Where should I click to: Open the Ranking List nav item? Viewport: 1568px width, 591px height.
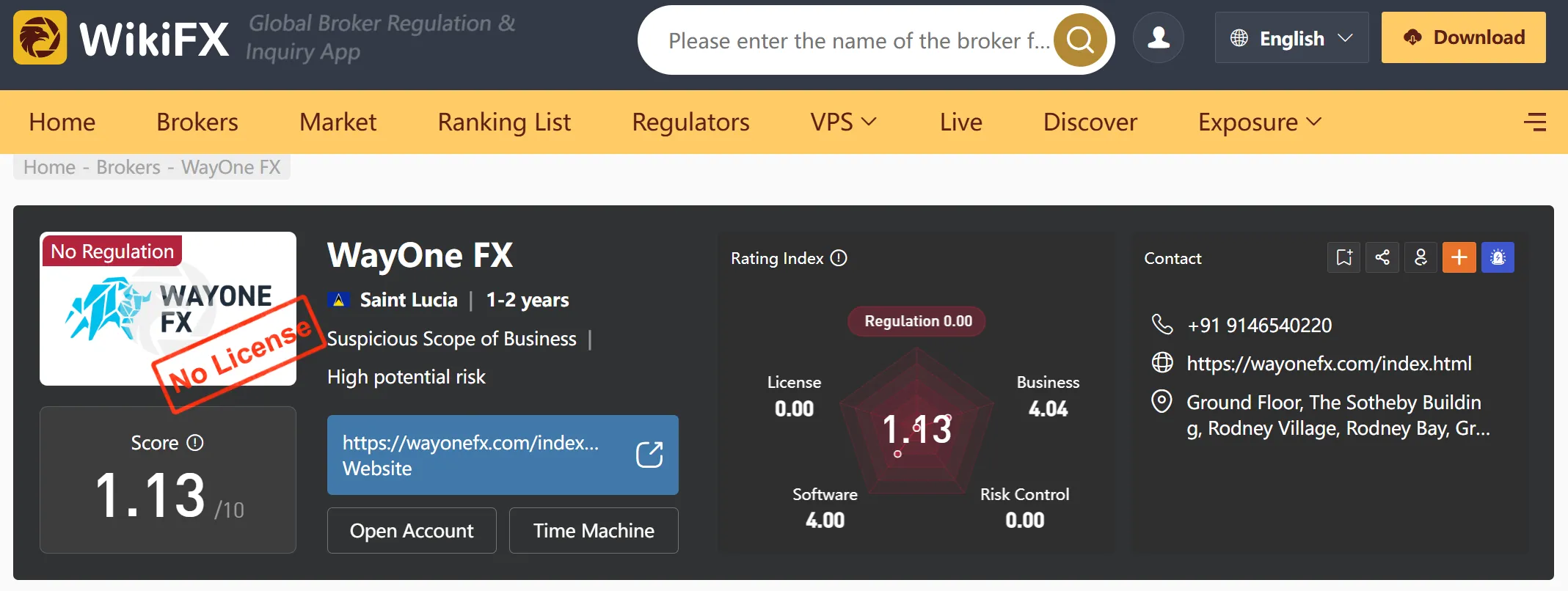[504, 122]
